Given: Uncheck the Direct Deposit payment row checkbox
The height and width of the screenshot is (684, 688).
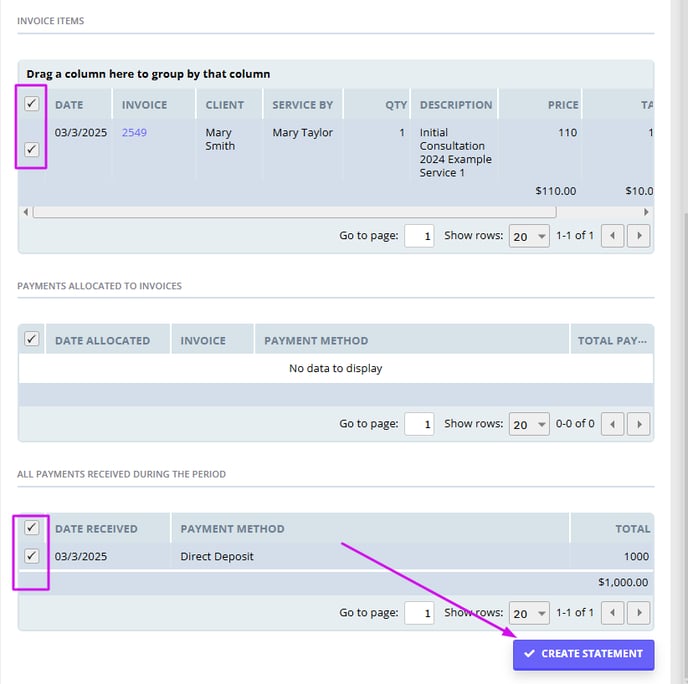Looking at the screenshot, I should tap(32, 556).
